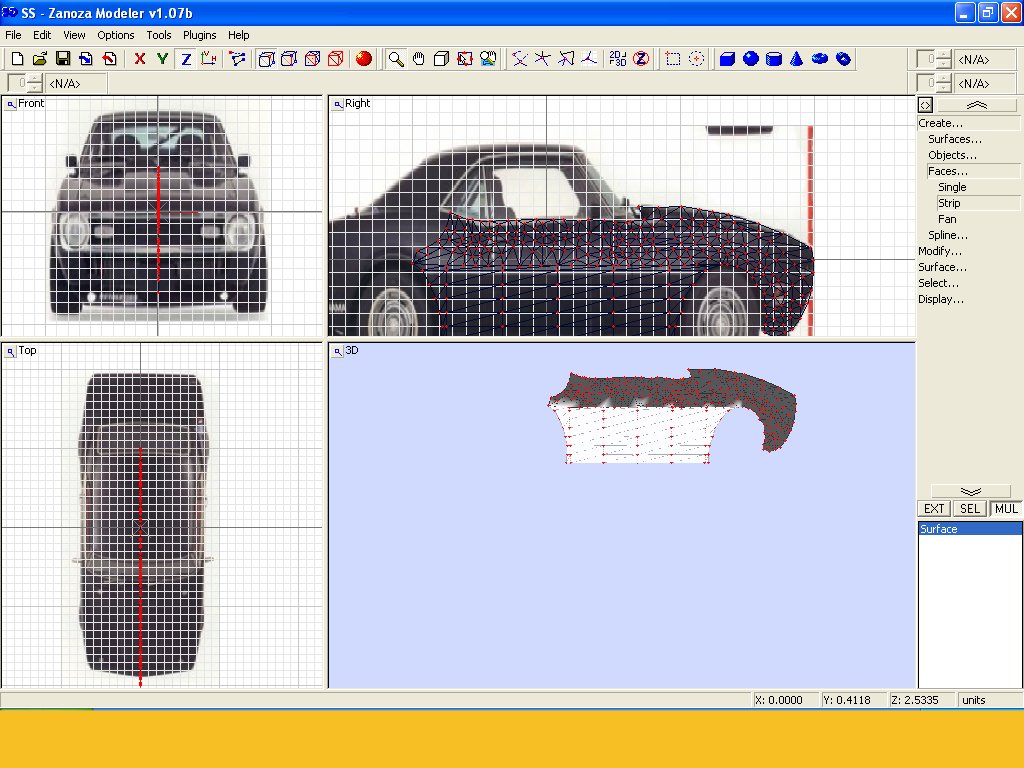Toggle the X axis lock
This screenshot has width=1024, height=768.
point(140,59)
